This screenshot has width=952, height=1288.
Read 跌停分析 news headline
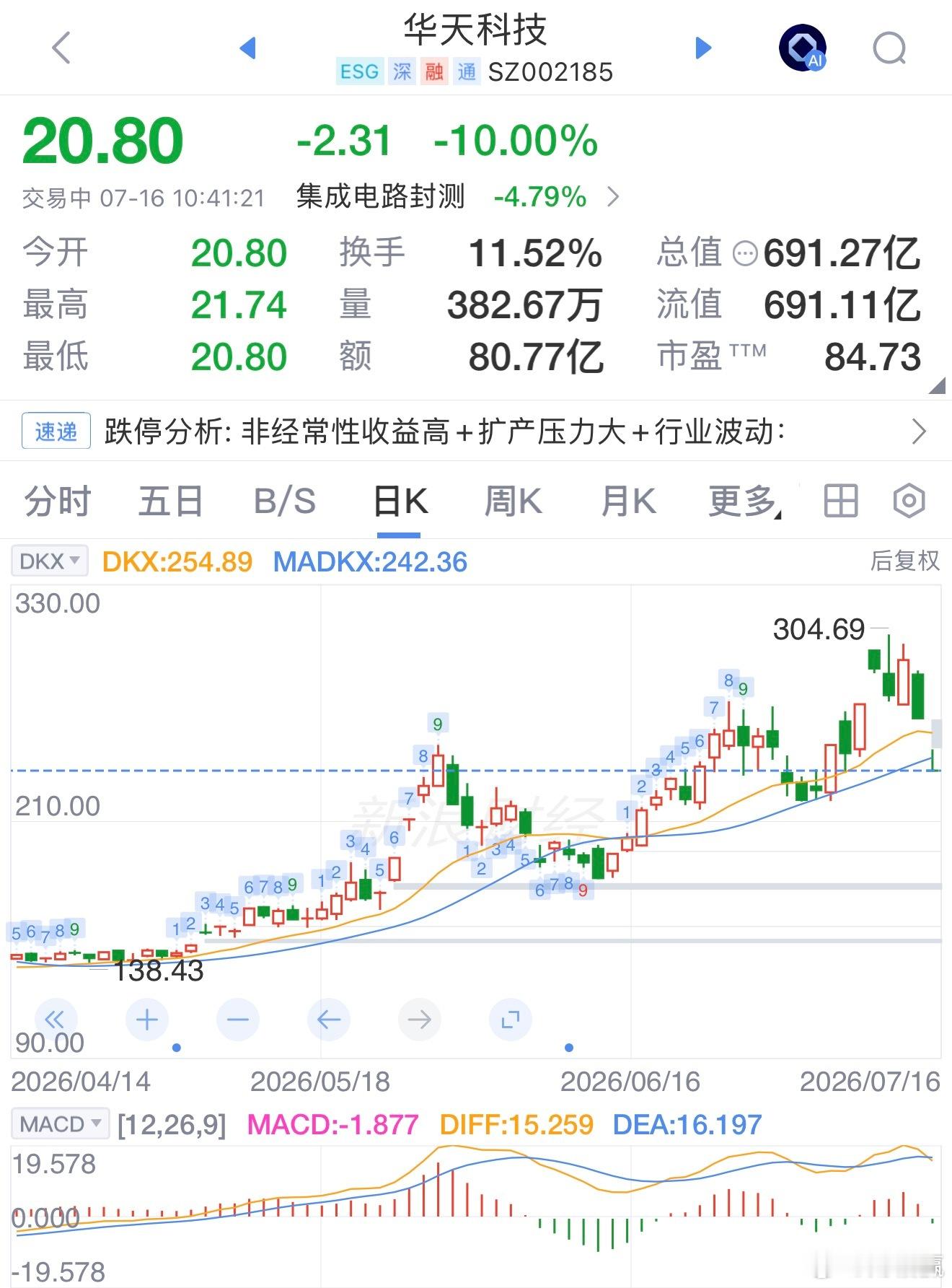point(444,431)
